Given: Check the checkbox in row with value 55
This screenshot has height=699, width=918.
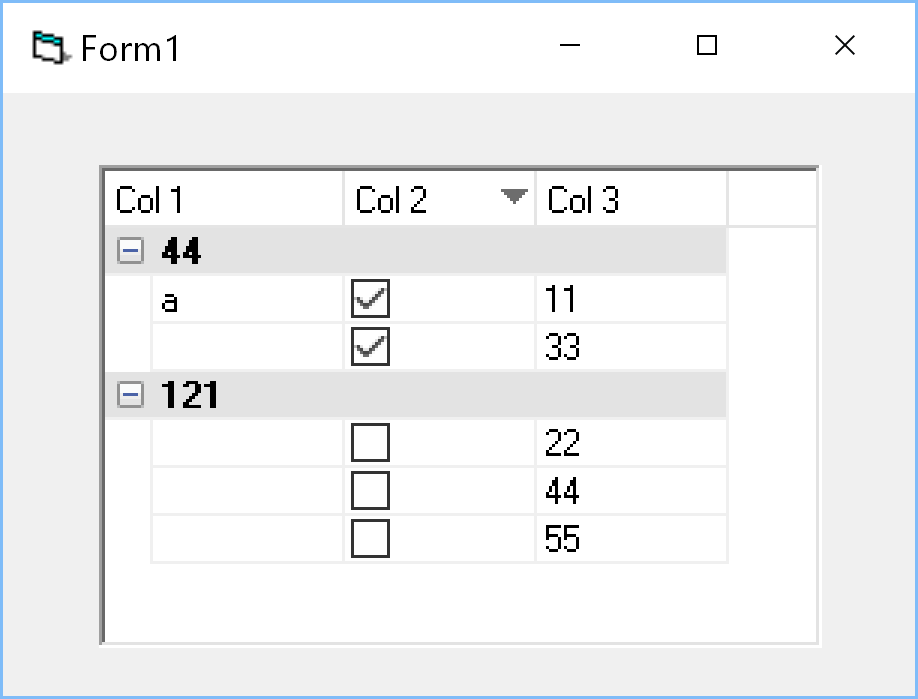Looking at the screenshot, I should 370,539.
